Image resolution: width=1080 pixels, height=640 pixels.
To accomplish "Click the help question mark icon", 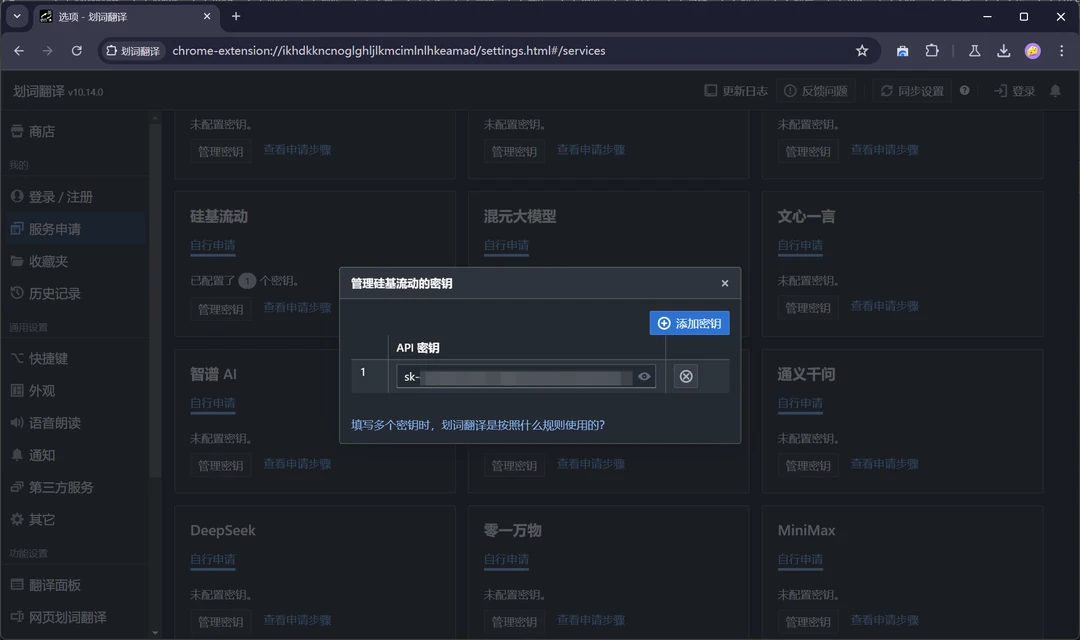I will coord(964,90).
